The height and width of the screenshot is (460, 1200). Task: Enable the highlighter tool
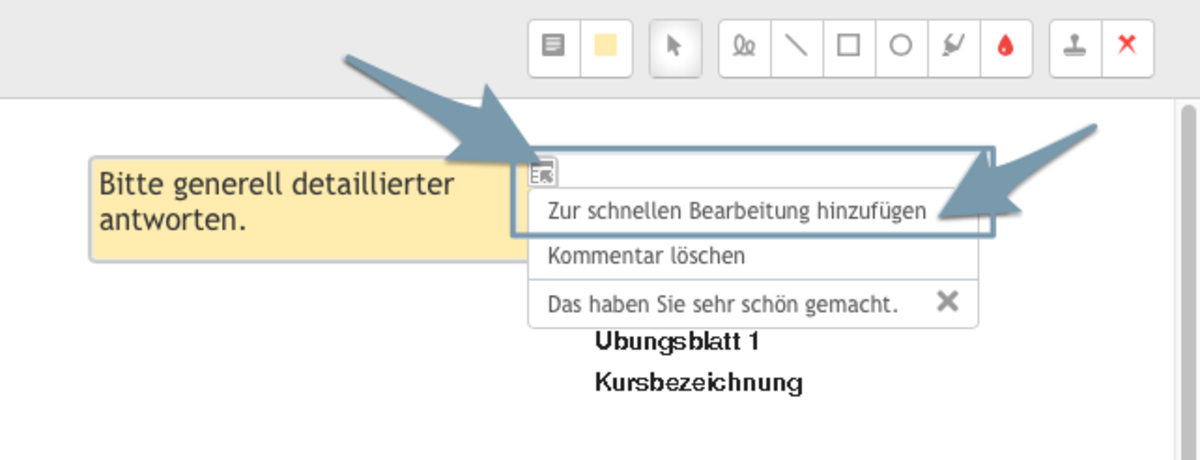[x=953, y=46]
